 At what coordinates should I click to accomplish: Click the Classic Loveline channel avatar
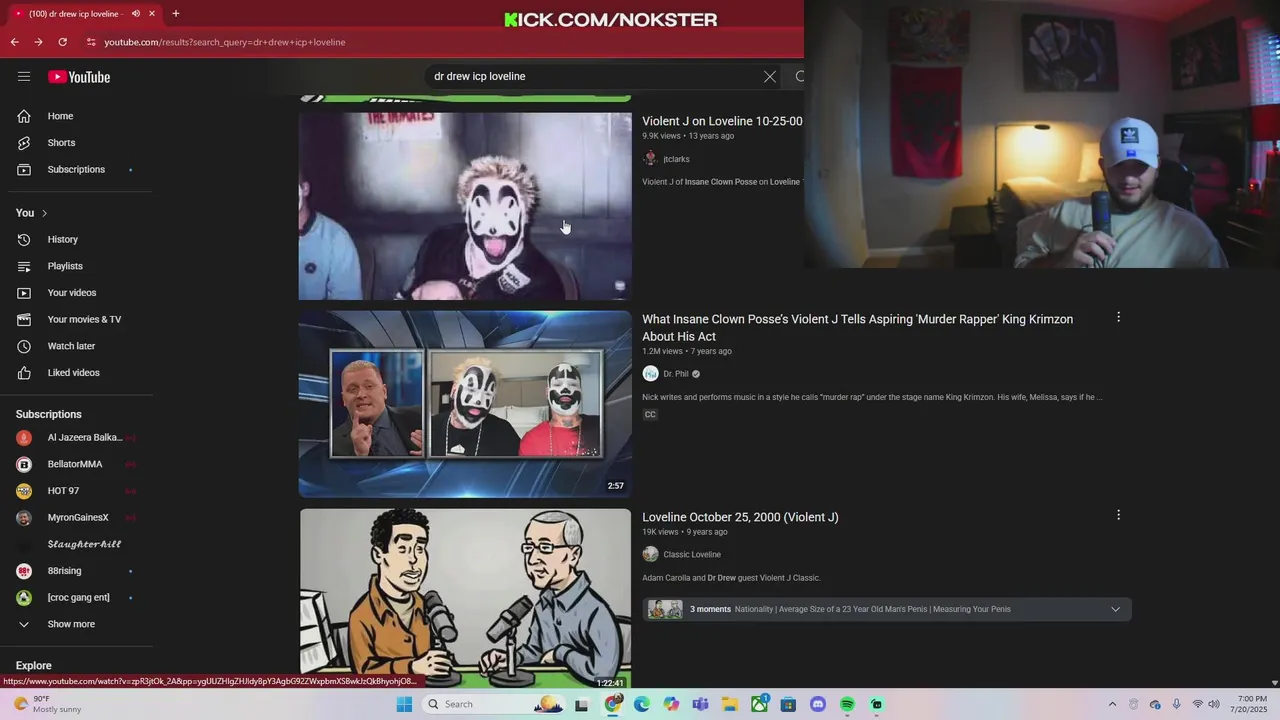[x=650, y=555]
